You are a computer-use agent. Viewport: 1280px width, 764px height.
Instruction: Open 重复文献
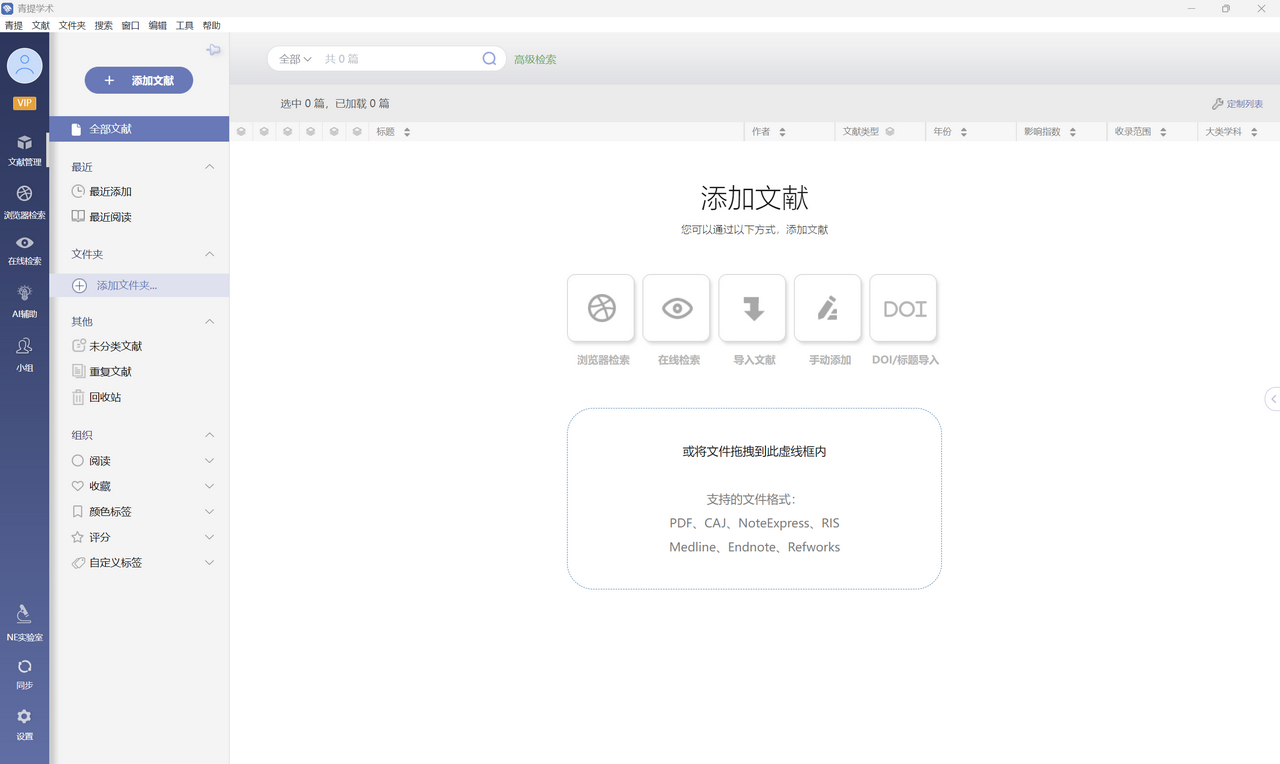point(102,371)
